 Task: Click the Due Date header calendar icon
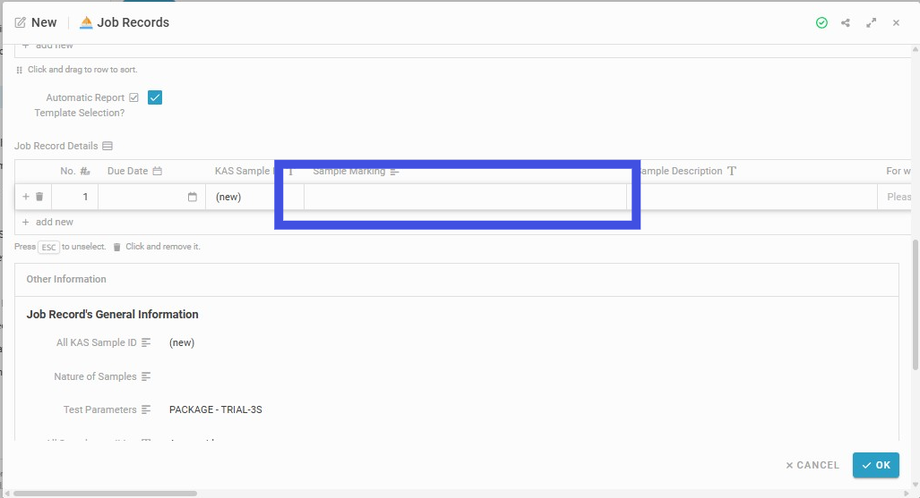coord(157,171)
